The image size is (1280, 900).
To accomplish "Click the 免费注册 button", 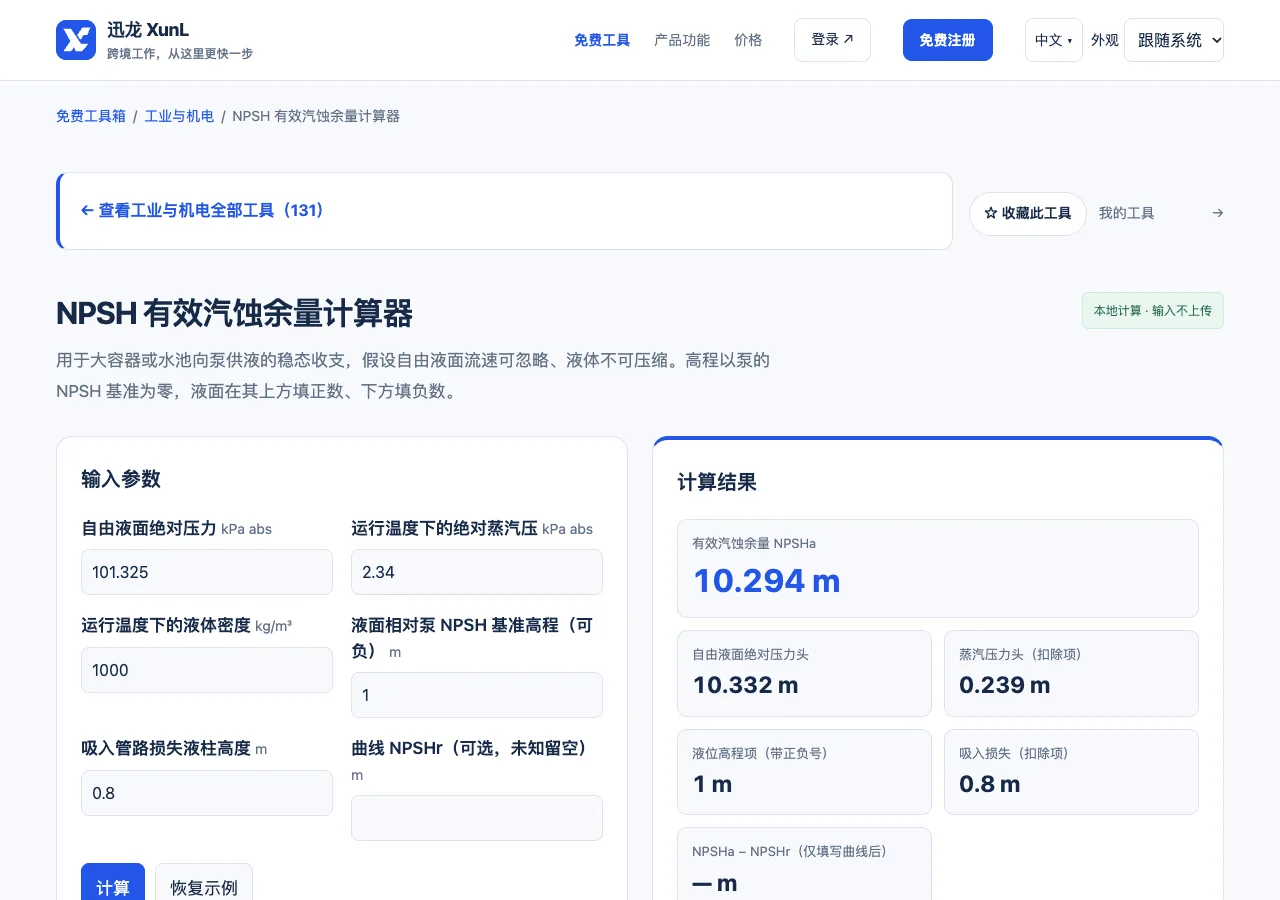I will (x=948, y=40).
